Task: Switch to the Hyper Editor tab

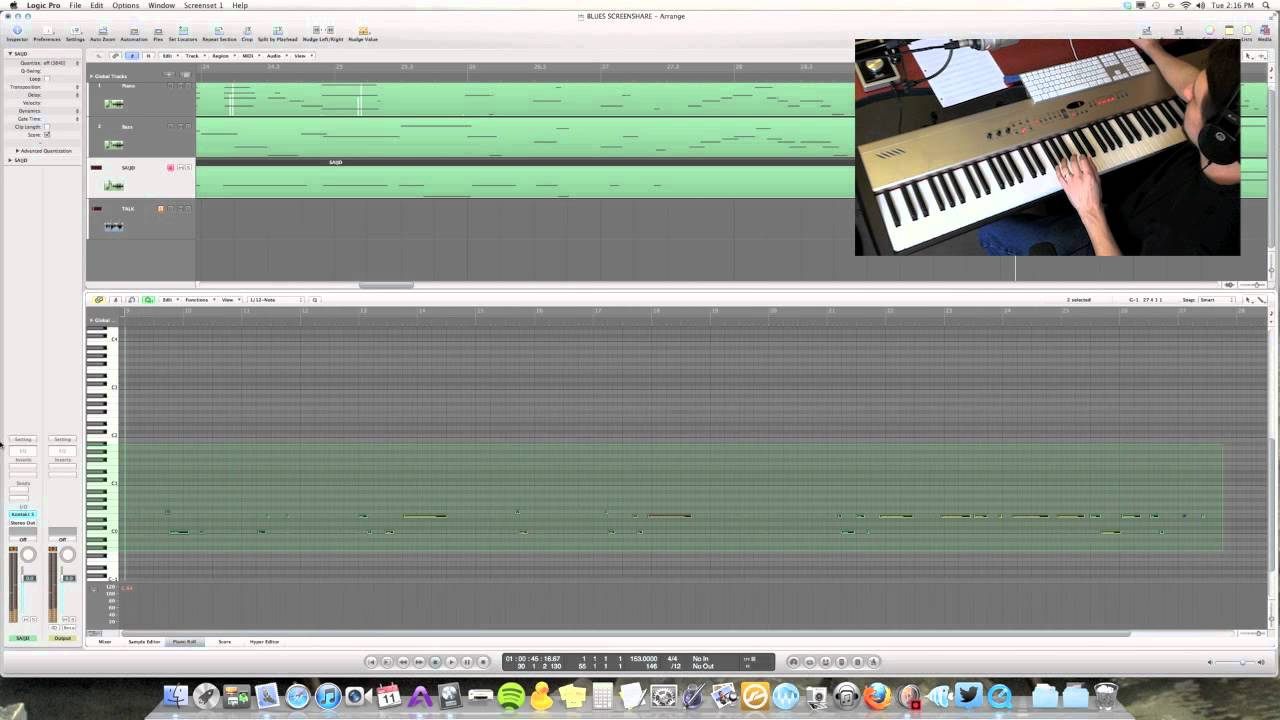Action: 264,642
